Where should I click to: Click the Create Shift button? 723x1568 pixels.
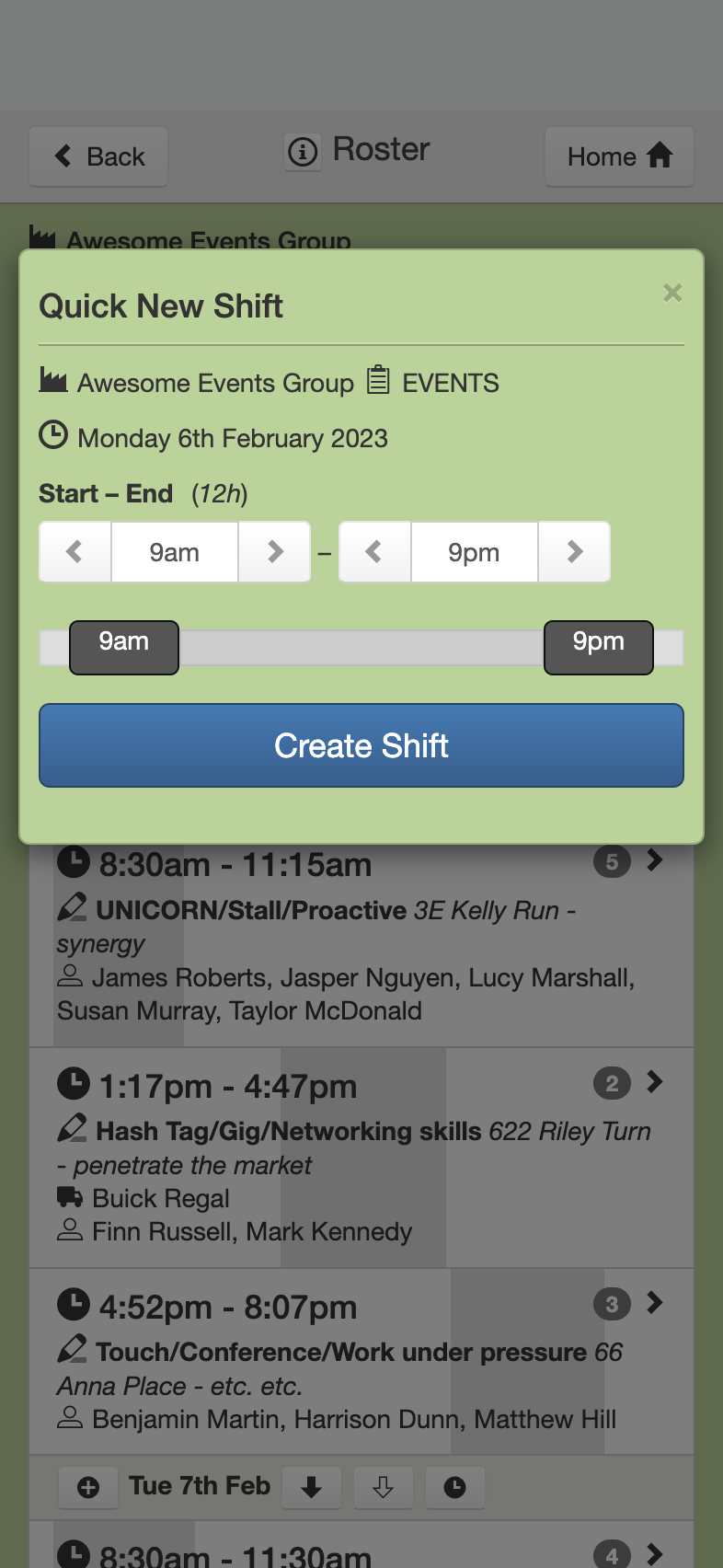(361, 745)
